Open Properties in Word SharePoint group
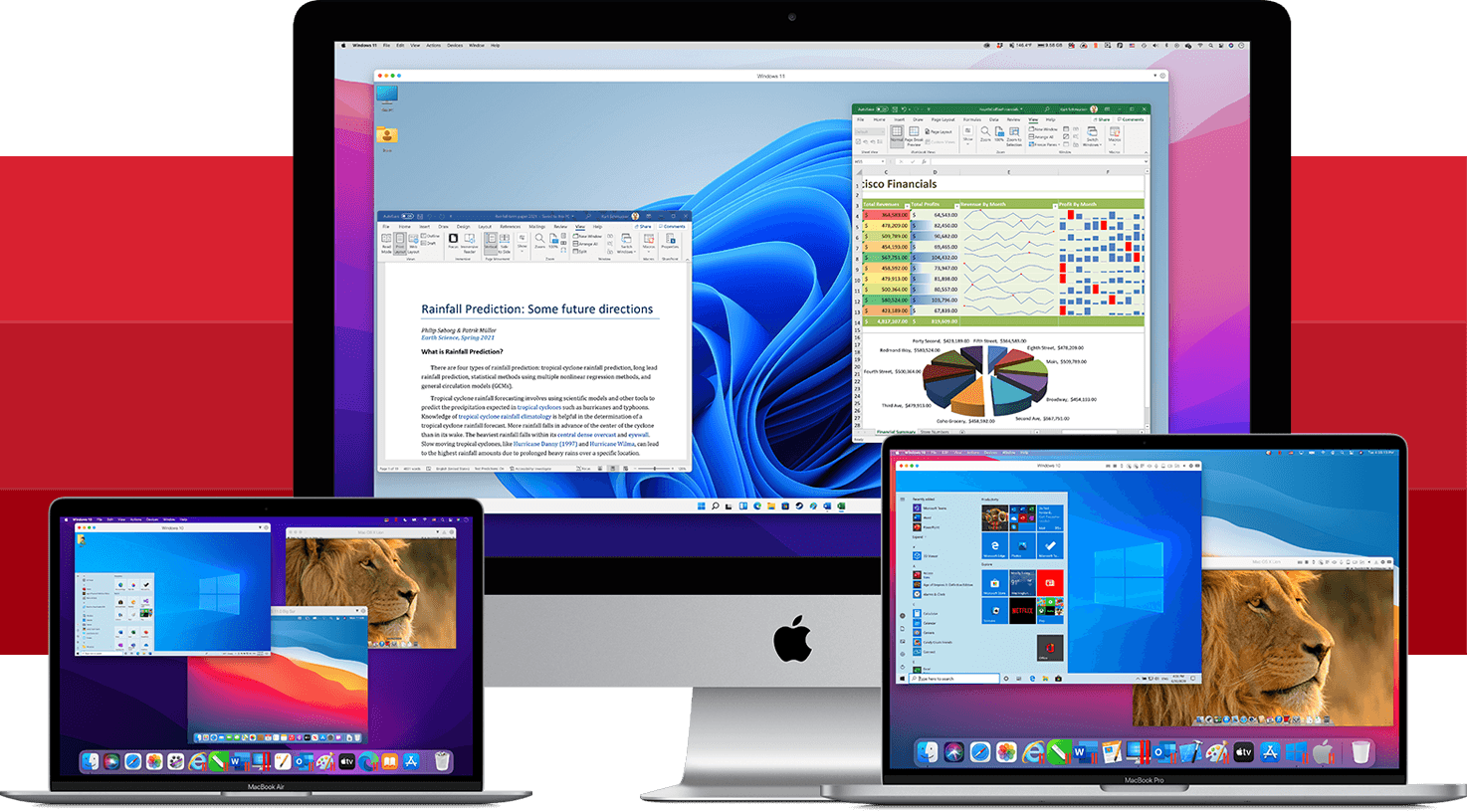This screenshot has height=812, width=1467. tap(670, 242)
